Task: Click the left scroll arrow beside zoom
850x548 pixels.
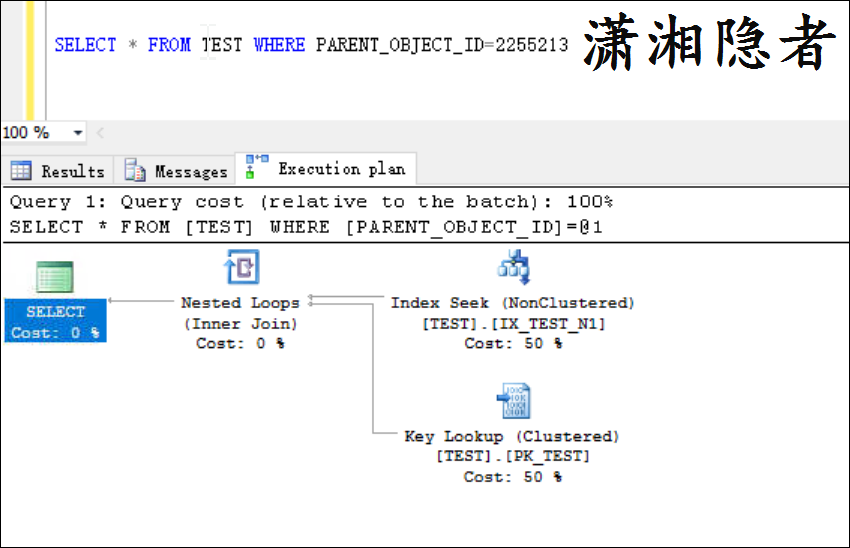Action: tap(100, 133)
